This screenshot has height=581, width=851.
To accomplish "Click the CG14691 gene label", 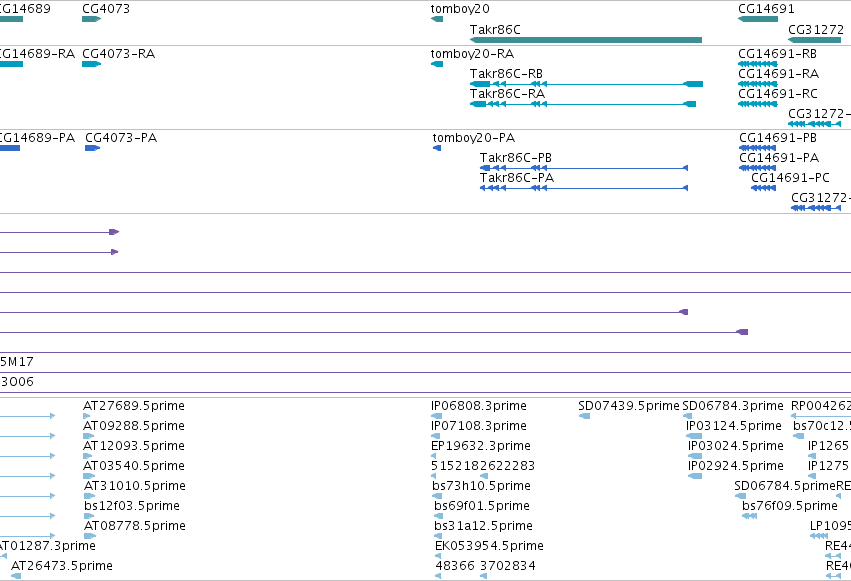I will [x=766, y=9].
